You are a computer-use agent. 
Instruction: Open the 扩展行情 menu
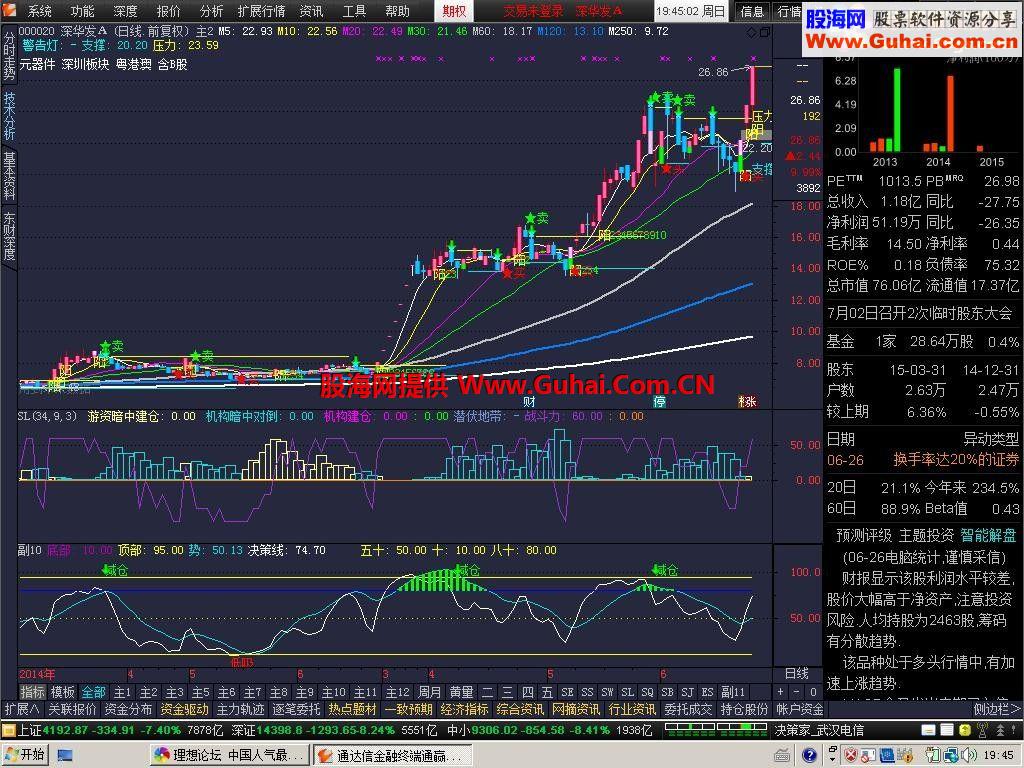[261, 11]
